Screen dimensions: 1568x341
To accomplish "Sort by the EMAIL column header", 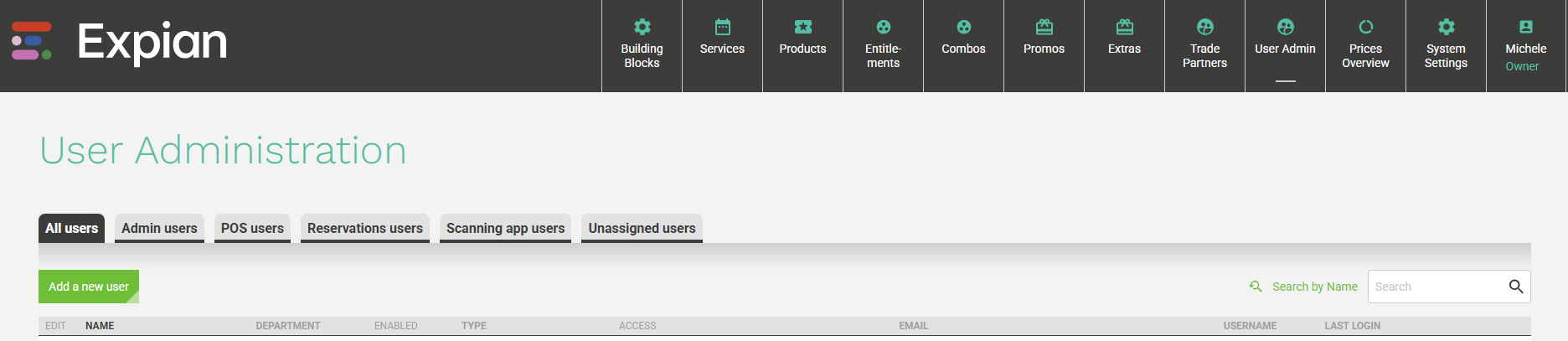I will point(914,326).
